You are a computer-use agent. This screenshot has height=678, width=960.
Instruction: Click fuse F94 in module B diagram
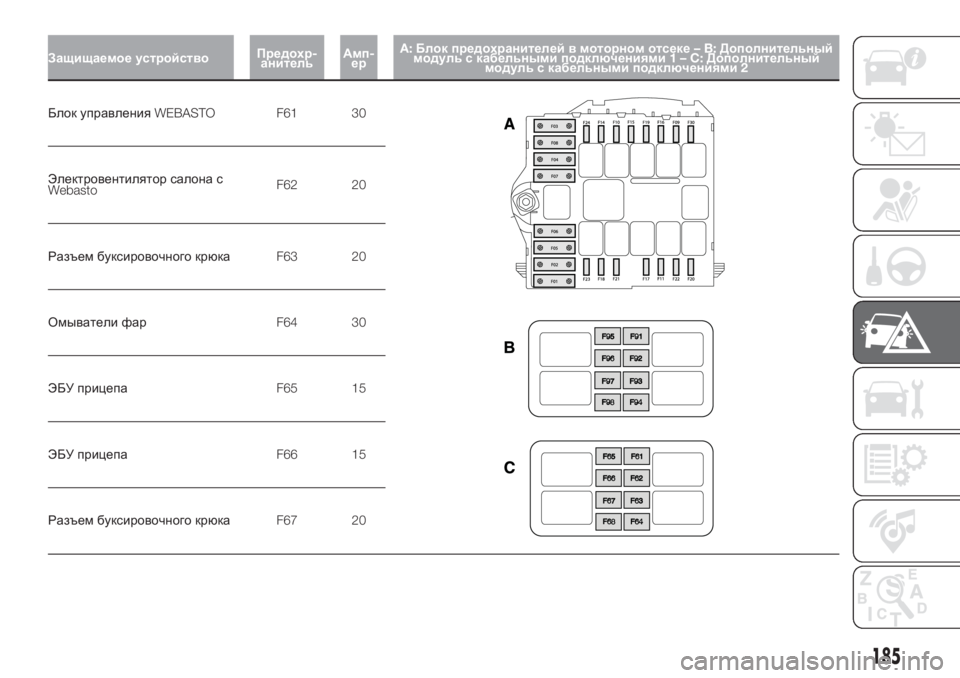(636, 402)
